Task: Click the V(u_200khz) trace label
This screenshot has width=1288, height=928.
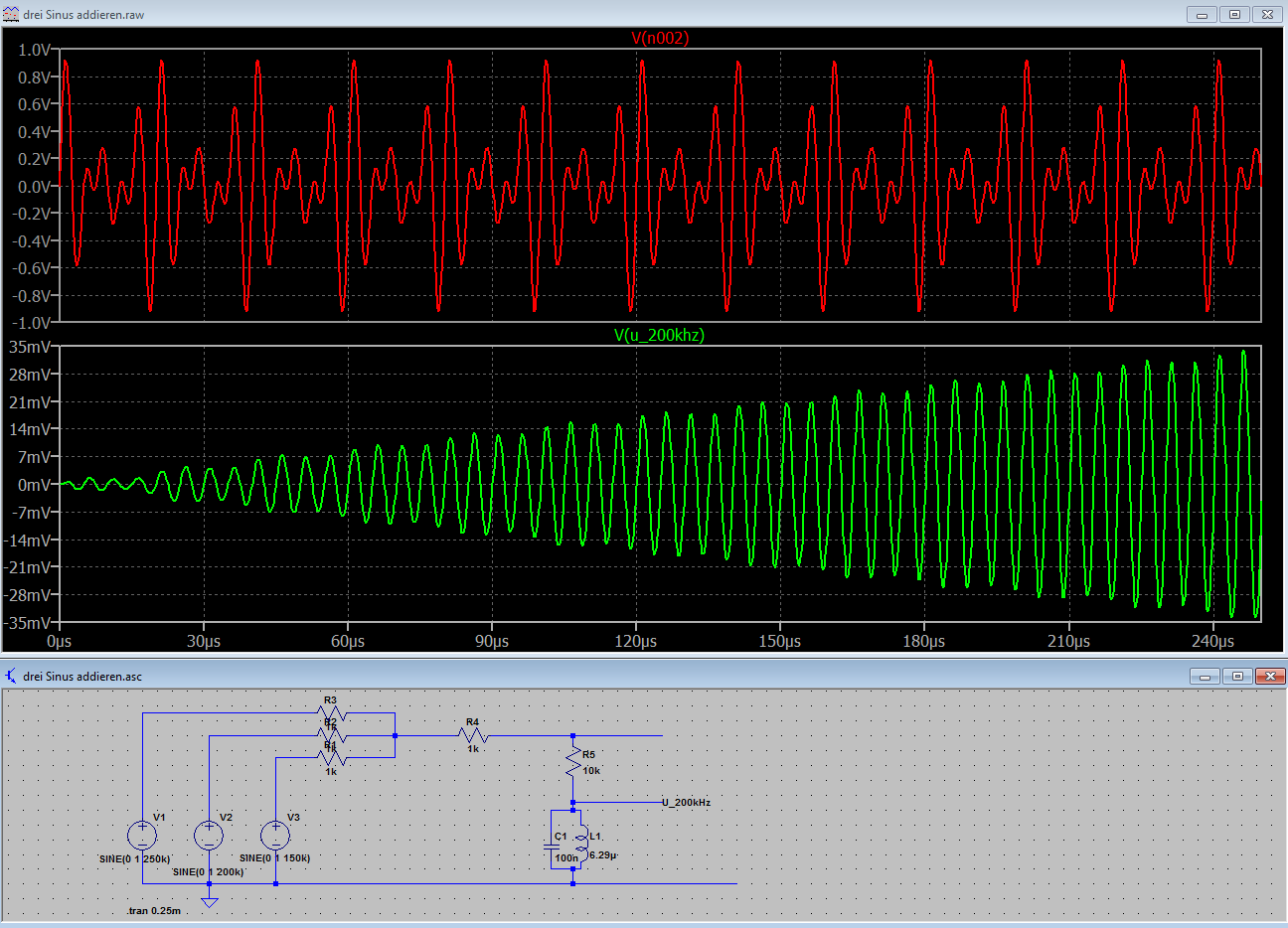Action: [x=659, y=335]
